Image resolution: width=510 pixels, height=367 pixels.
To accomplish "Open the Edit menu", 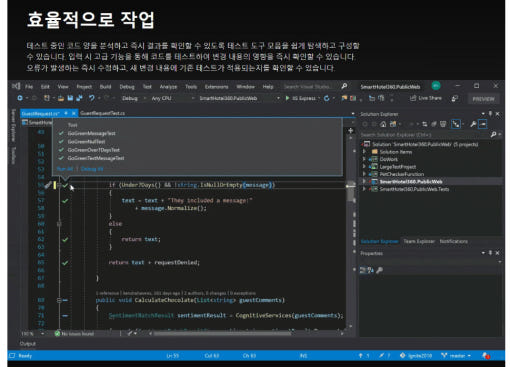I will tap(45, 87).
